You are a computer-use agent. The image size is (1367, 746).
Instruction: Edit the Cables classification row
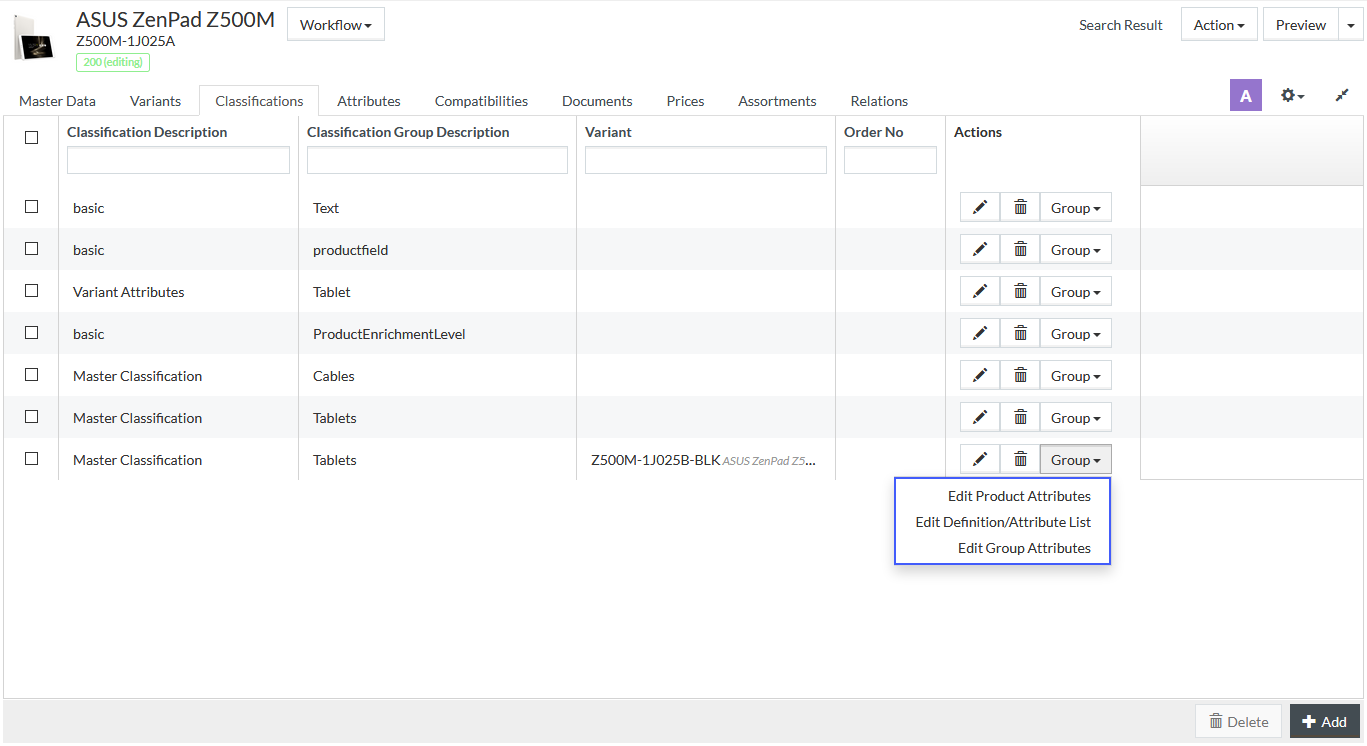(980, 376)
